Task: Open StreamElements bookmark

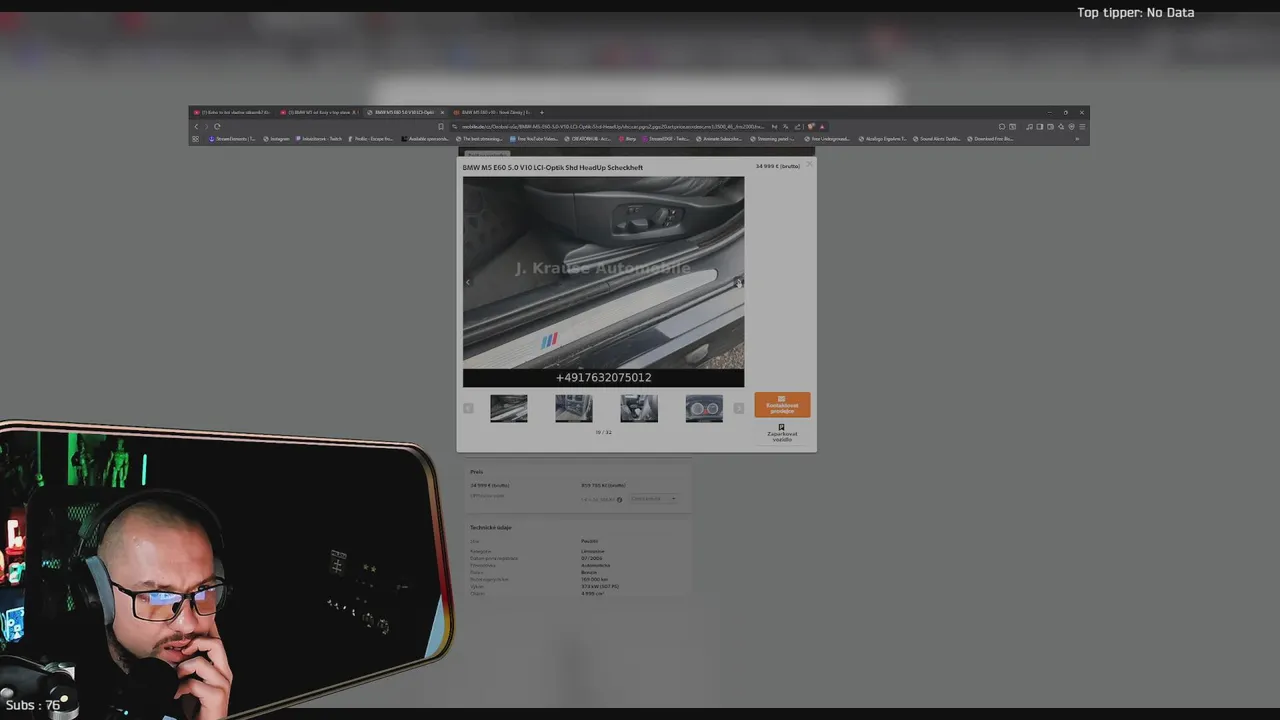Action: [x=231, y=139]
